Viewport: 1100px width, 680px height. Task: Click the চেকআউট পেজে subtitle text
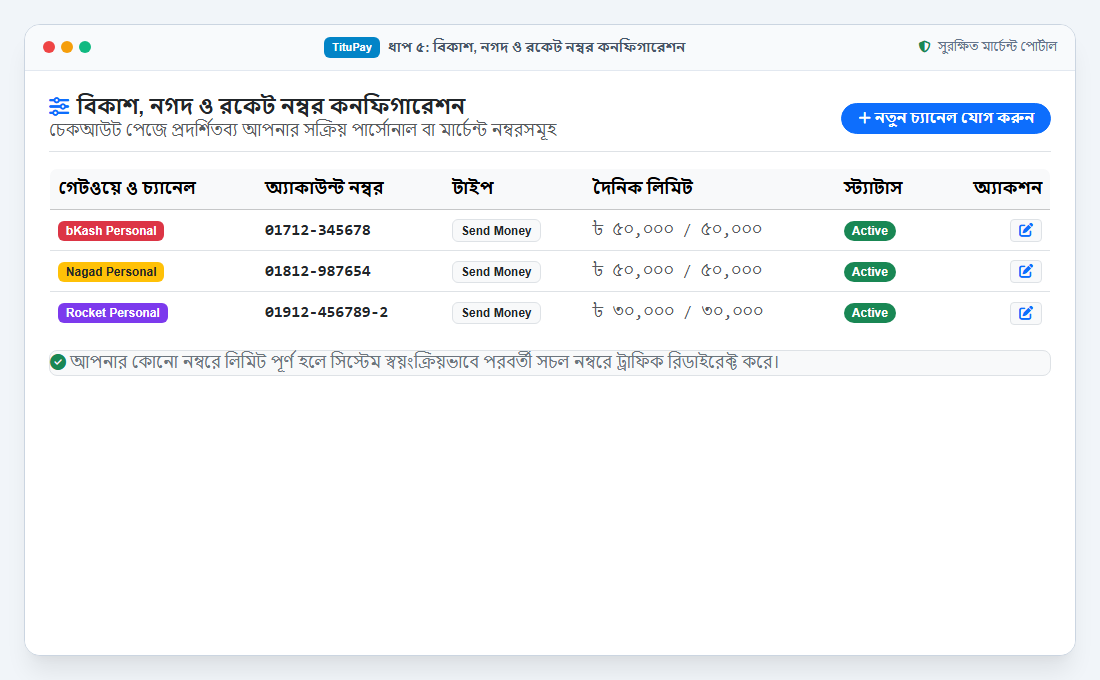click(x=303, y=130)
